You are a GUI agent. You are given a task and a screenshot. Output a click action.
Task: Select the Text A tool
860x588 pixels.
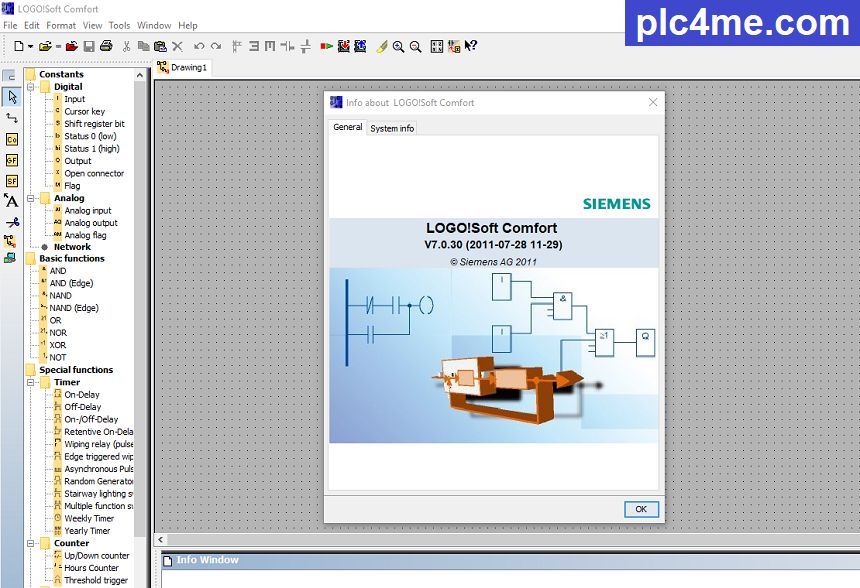(11, 201)
